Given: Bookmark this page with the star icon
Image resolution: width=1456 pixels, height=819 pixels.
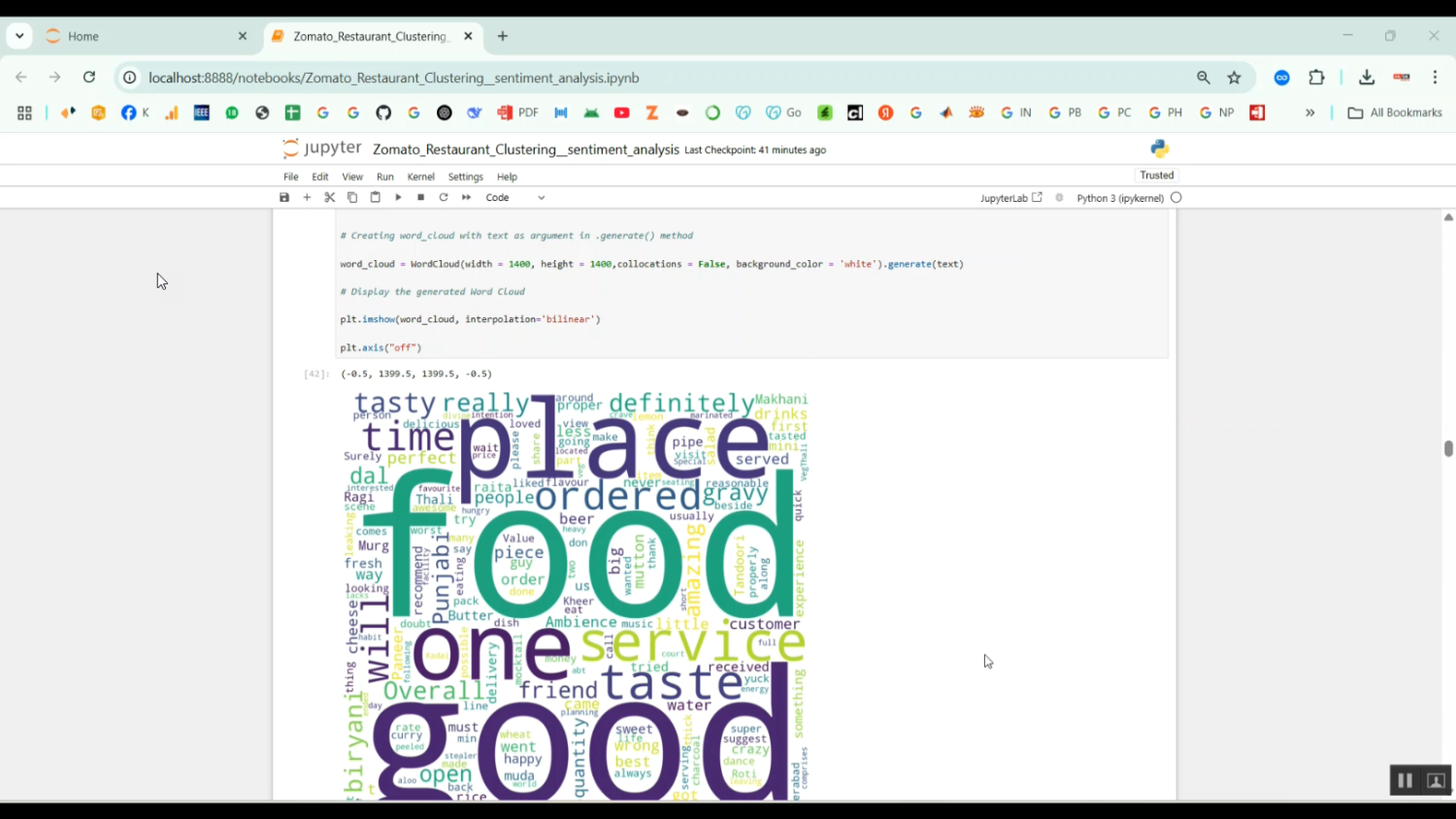Looking at the screenshot, I should pos(1235,78).
